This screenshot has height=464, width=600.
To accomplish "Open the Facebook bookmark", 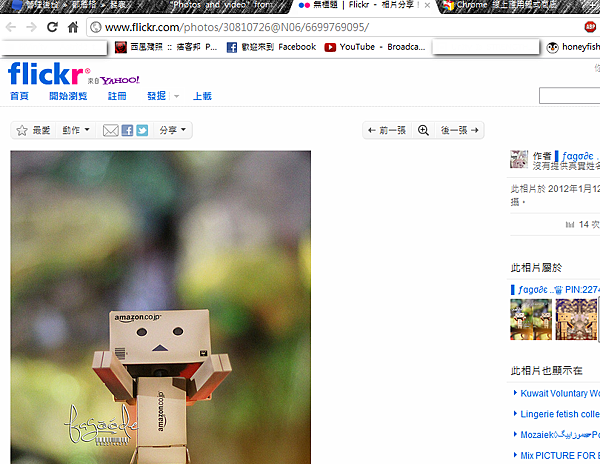I will pos(272,47).
